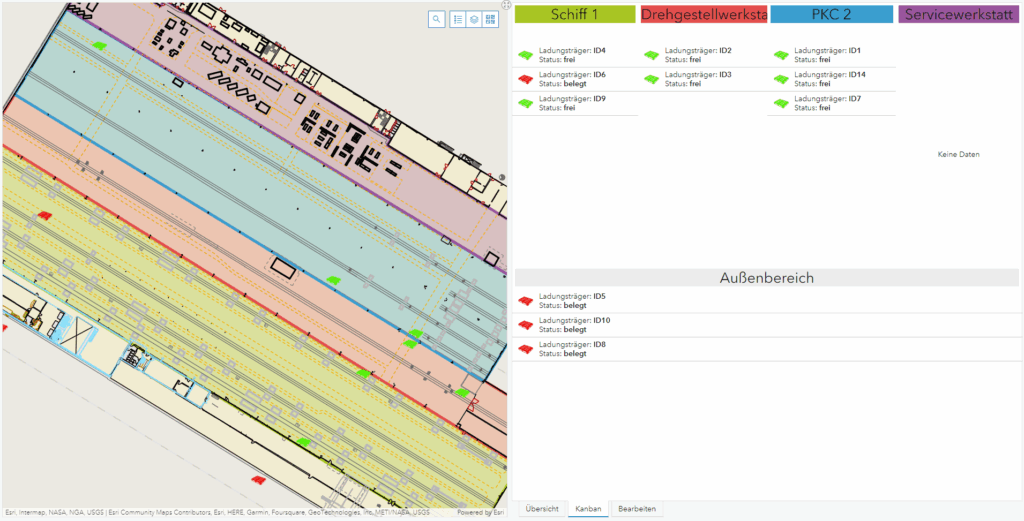Open the Powered by Esri link
The height and width of the screenshot is (521, 1024).
point(481,513)
